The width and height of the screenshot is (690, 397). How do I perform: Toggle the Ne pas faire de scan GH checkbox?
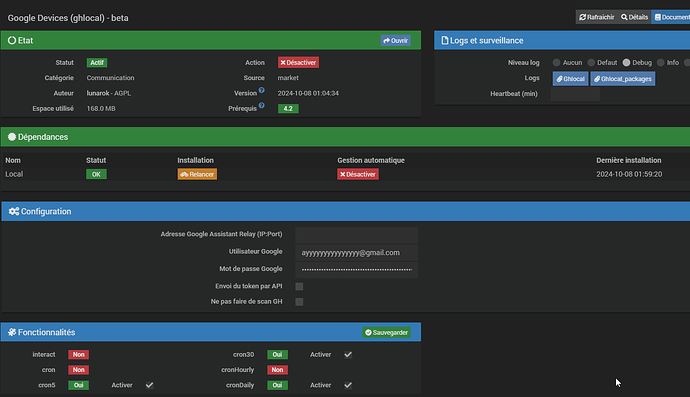click(299, 301)
